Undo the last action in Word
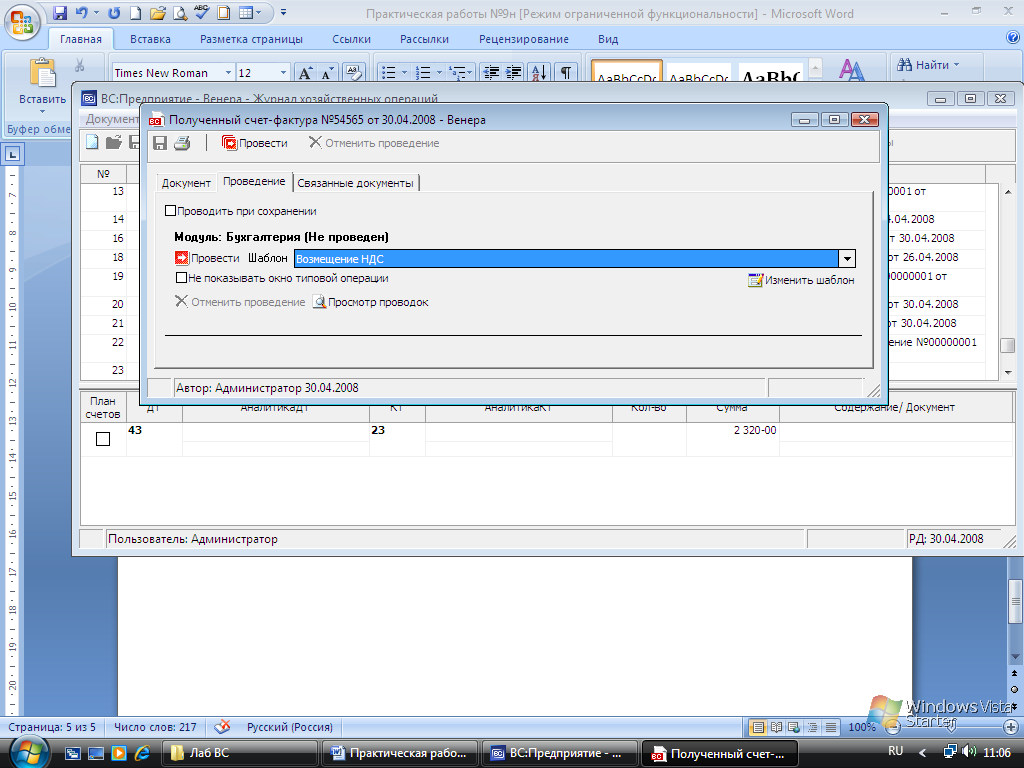 click(x=82, y=12)
